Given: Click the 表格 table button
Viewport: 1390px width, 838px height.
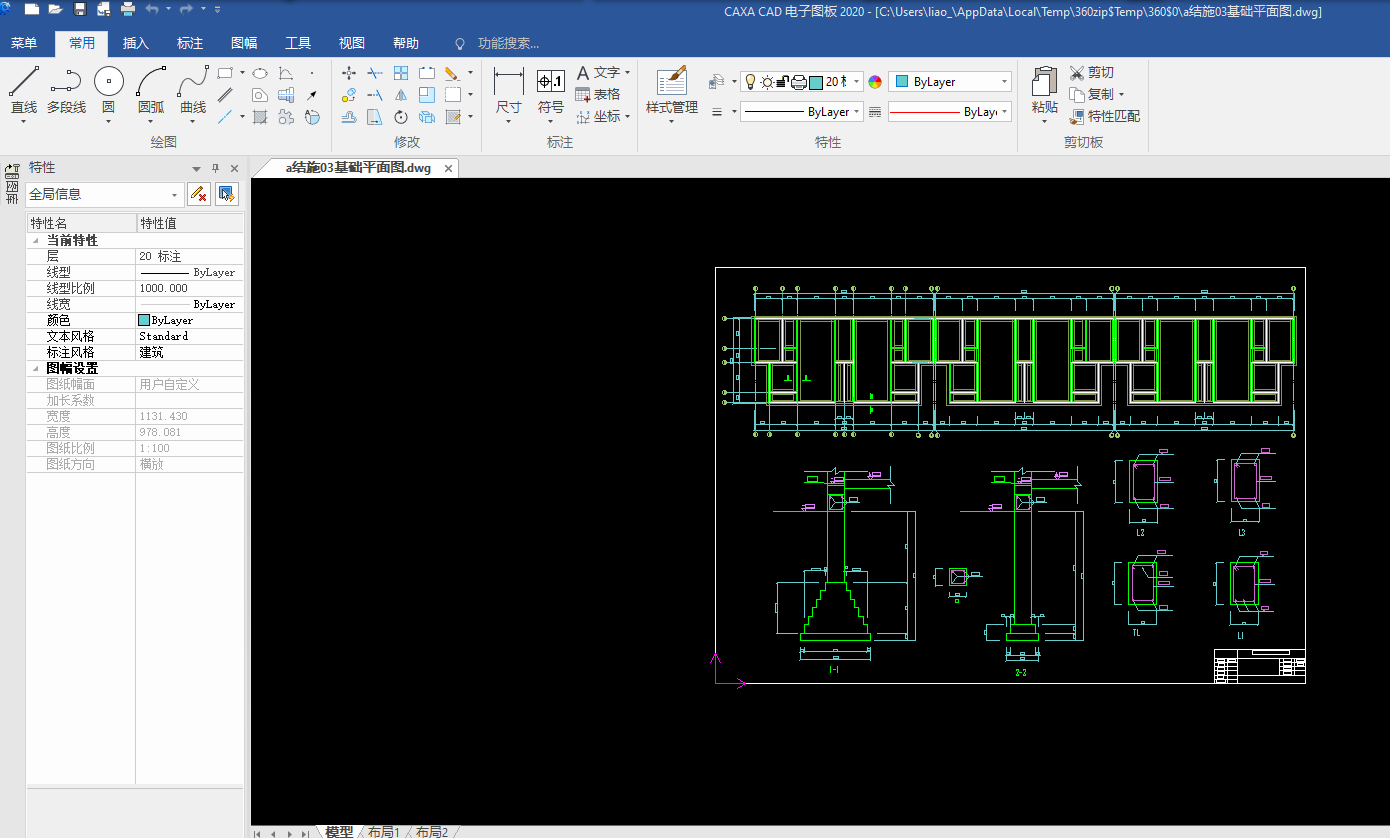Looking at the screenshot, I should [597, 94].
